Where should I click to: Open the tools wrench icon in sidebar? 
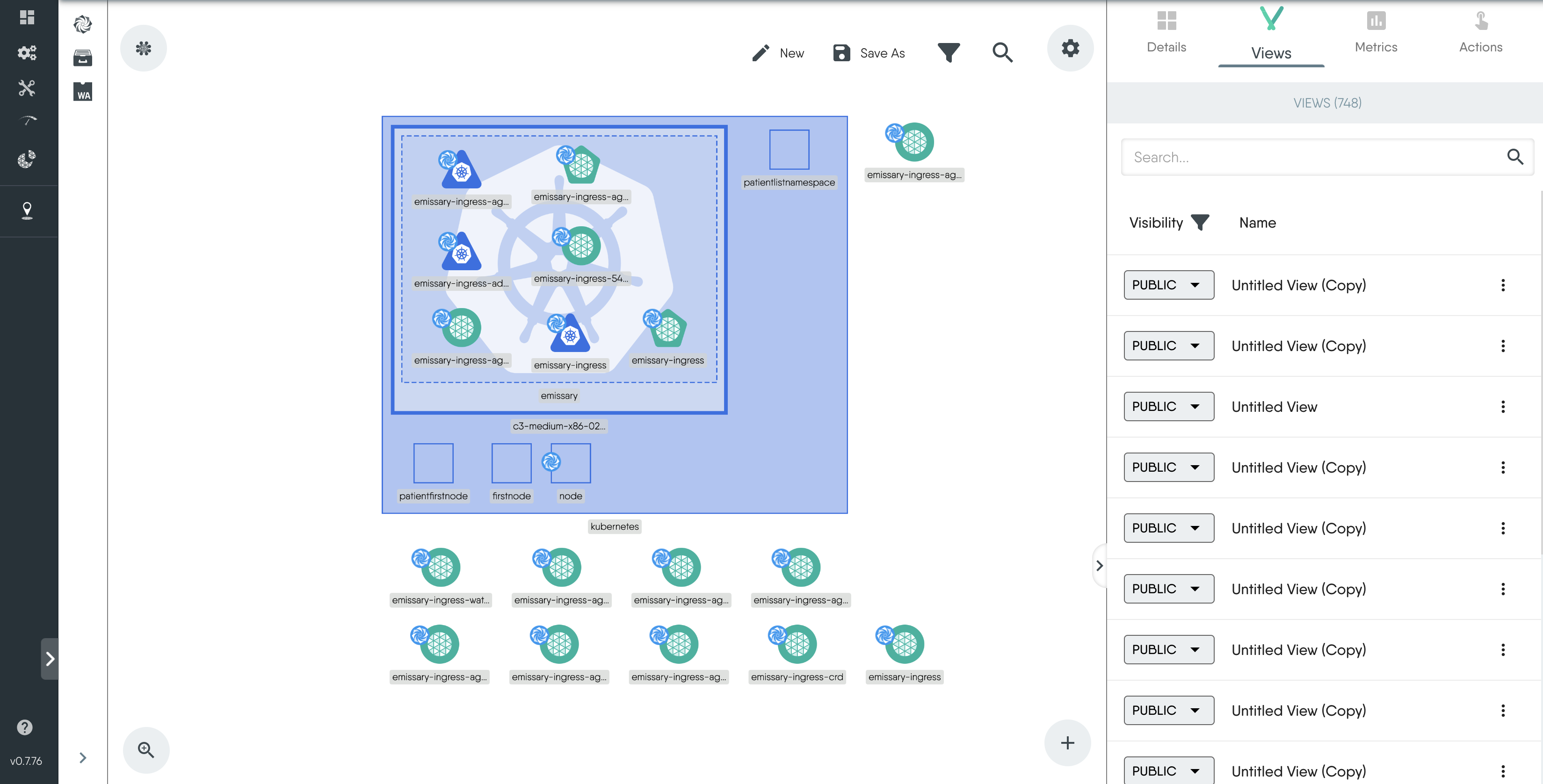[x=27, y=88]
